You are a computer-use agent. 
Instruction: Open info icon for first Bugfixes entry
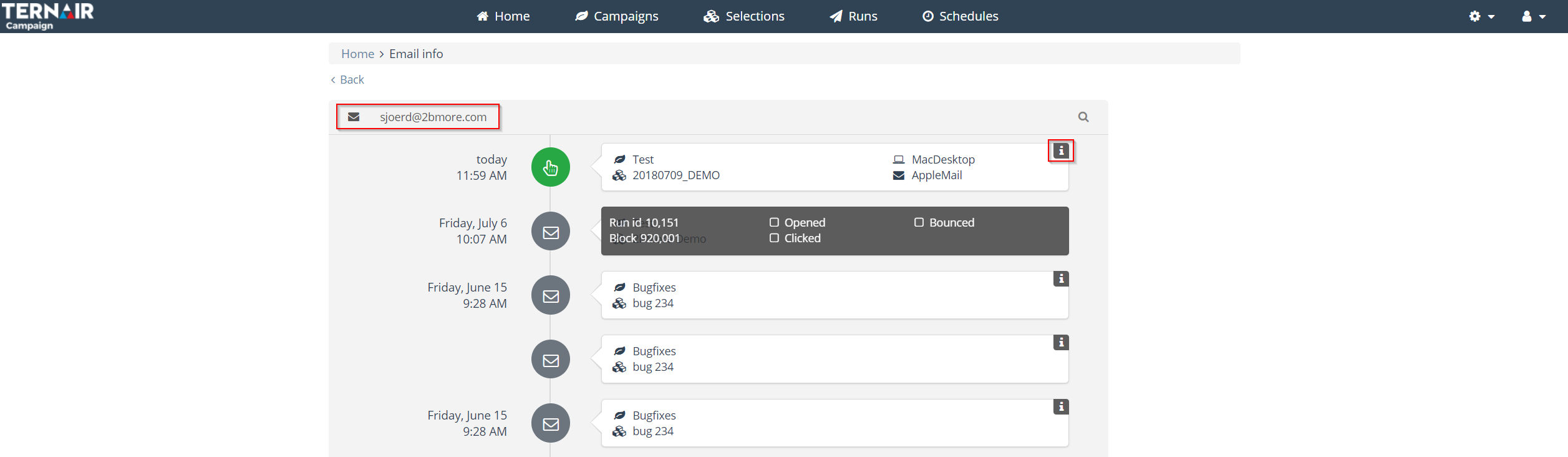(1060, 278)
